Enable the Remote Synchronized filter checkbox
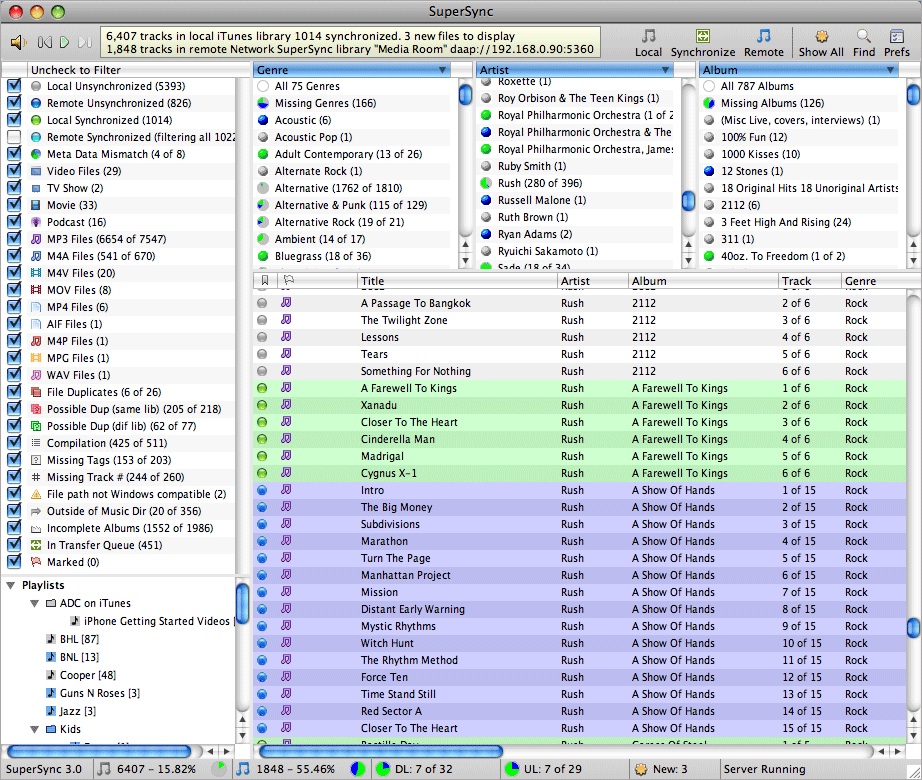 pos(14,137)
